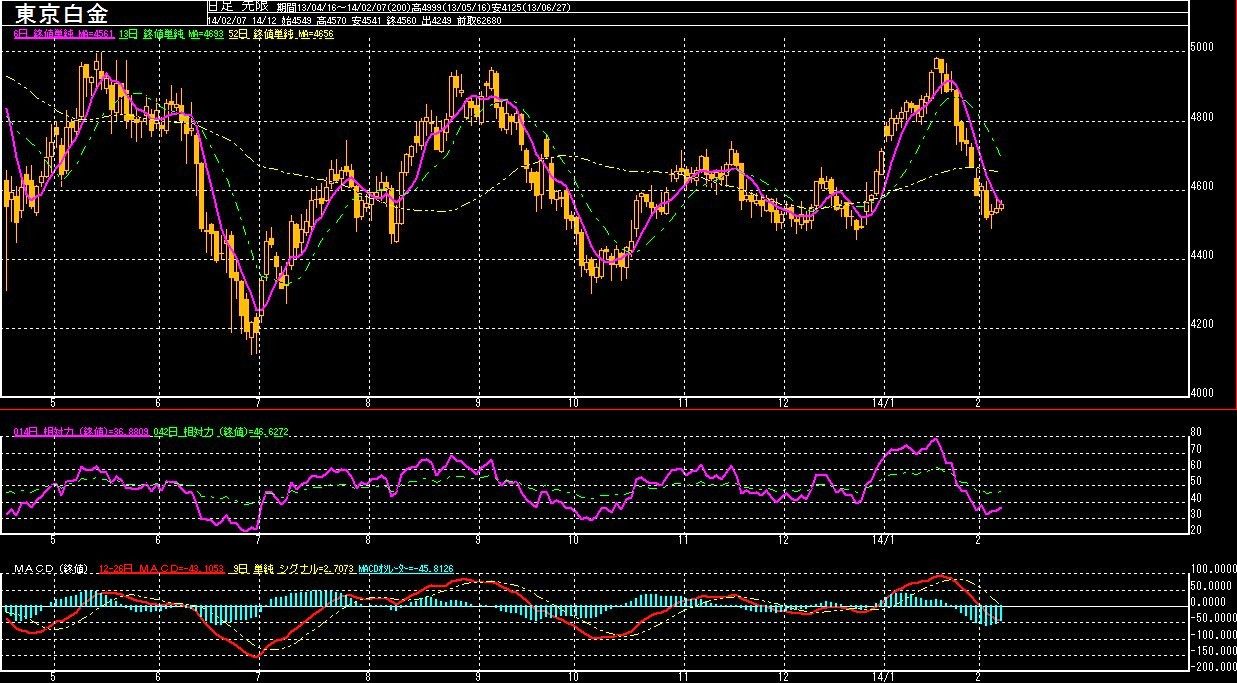Click the 4400 price axis label
The width and height of the screenshot is (1237, 683).
[x=1201, y=256]
